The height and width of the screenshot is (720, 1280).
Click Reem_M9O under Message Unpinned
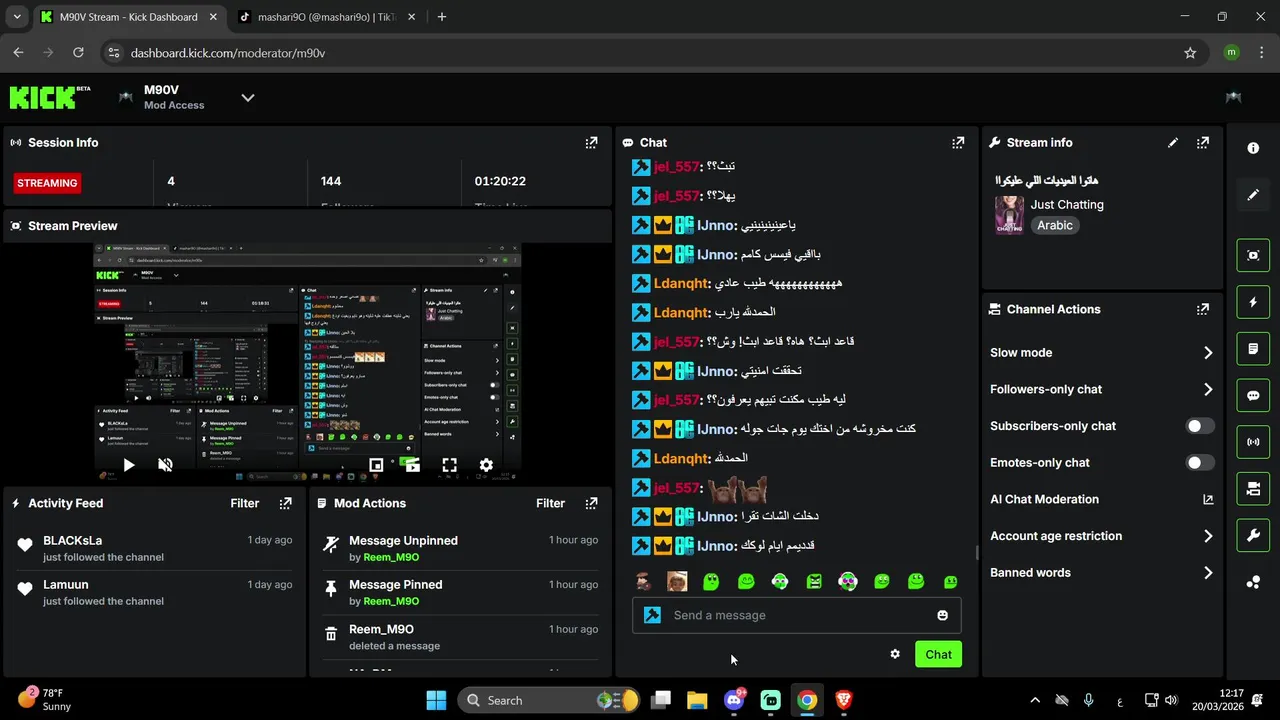coord(391,557)
